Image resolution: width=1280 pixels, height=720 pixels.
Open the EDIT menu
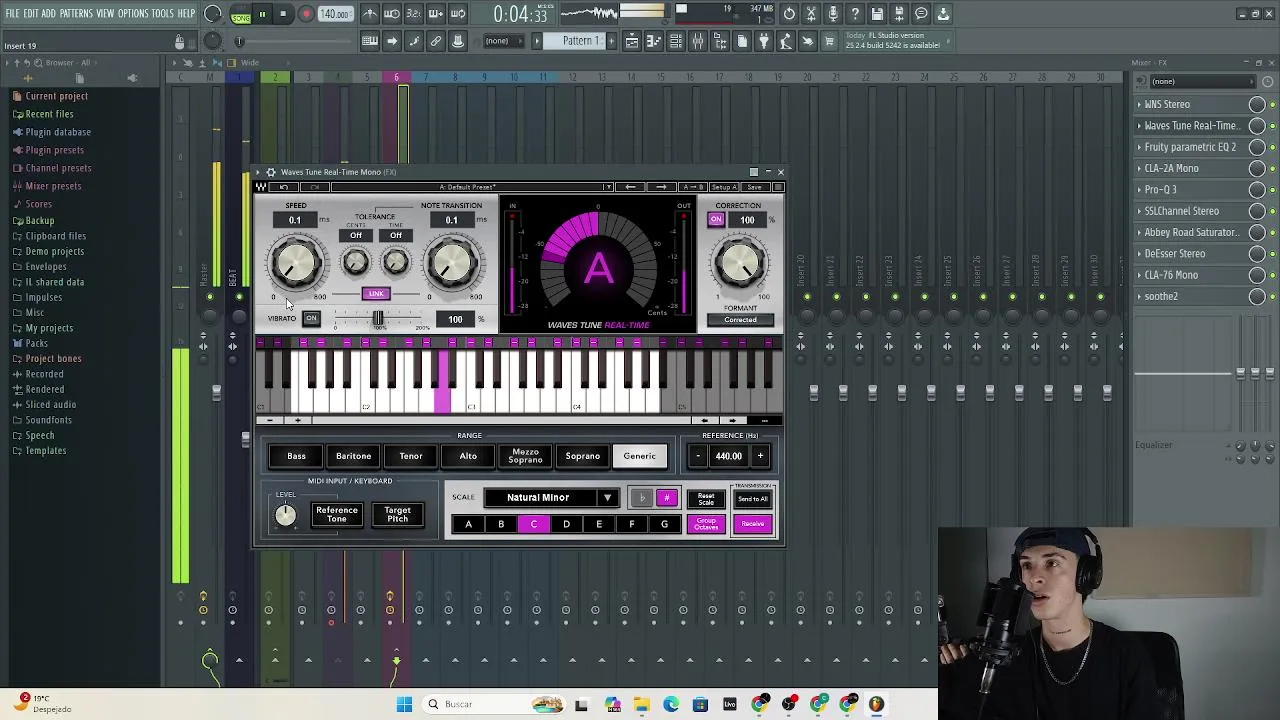pyautogui.click(x=31, y=14)
